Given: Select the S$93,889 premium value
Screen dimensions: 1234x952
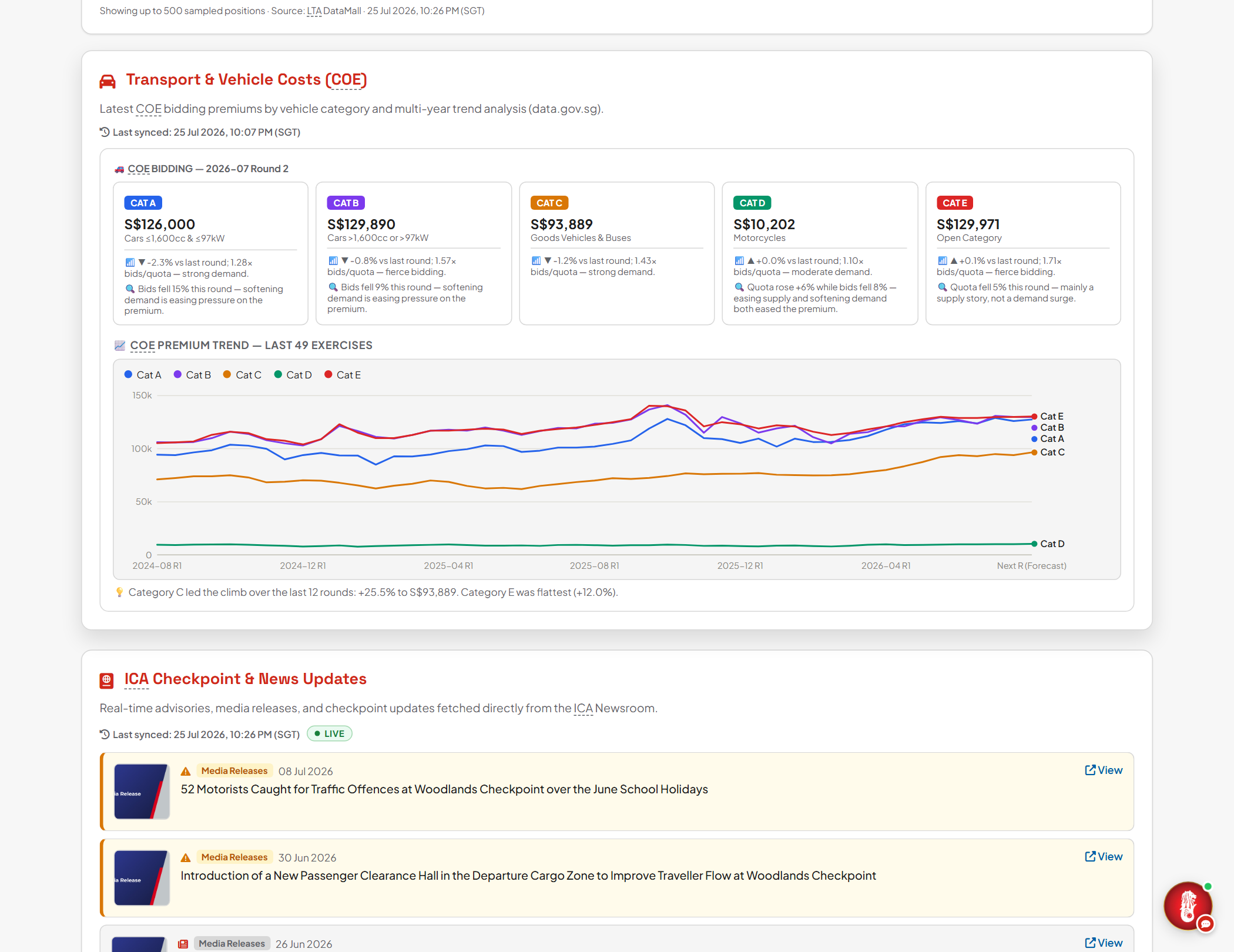Looking at the screenshot, I should point(562,224).
